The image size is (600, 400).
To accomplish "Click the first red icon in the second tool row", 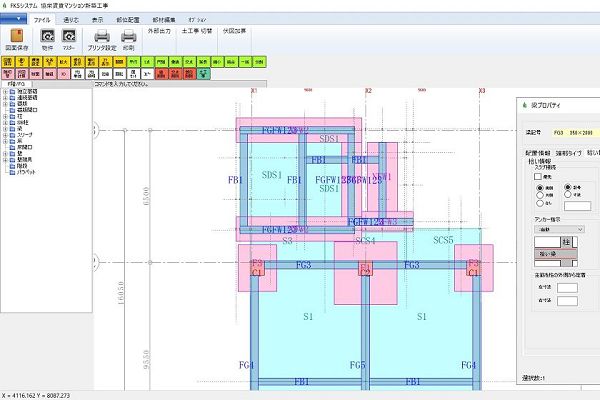I will pyautogui.click(x=161, y=73).
